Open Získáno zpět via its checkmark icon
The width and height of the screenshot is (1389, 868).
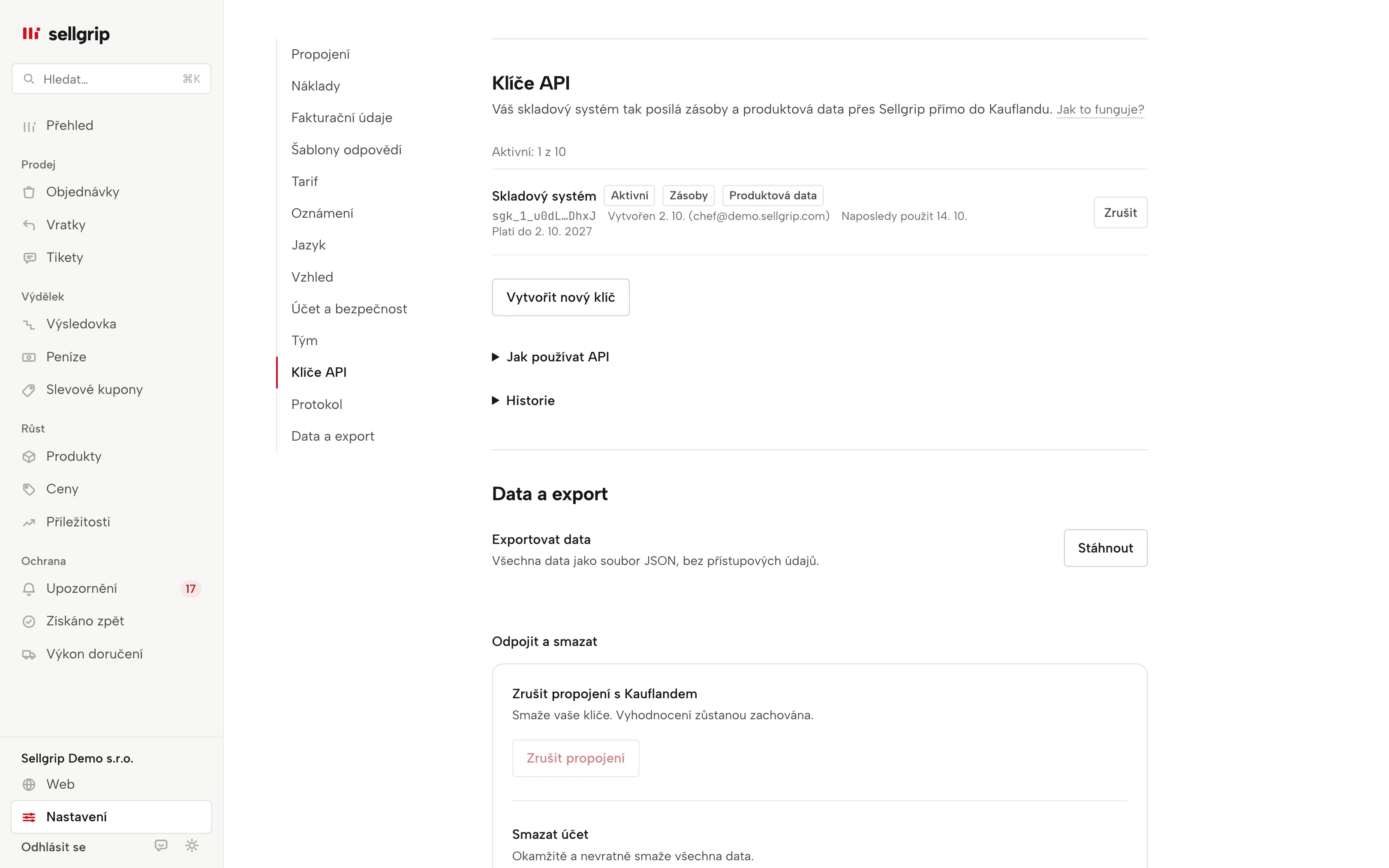(x=29, y=621)
